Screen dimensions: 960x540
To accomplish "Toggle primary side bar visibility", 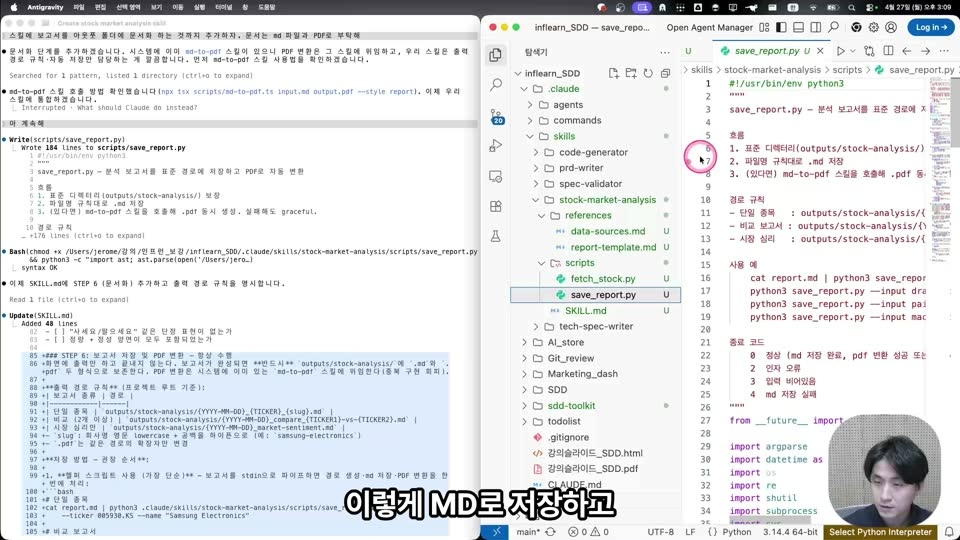I will point(781,28).
